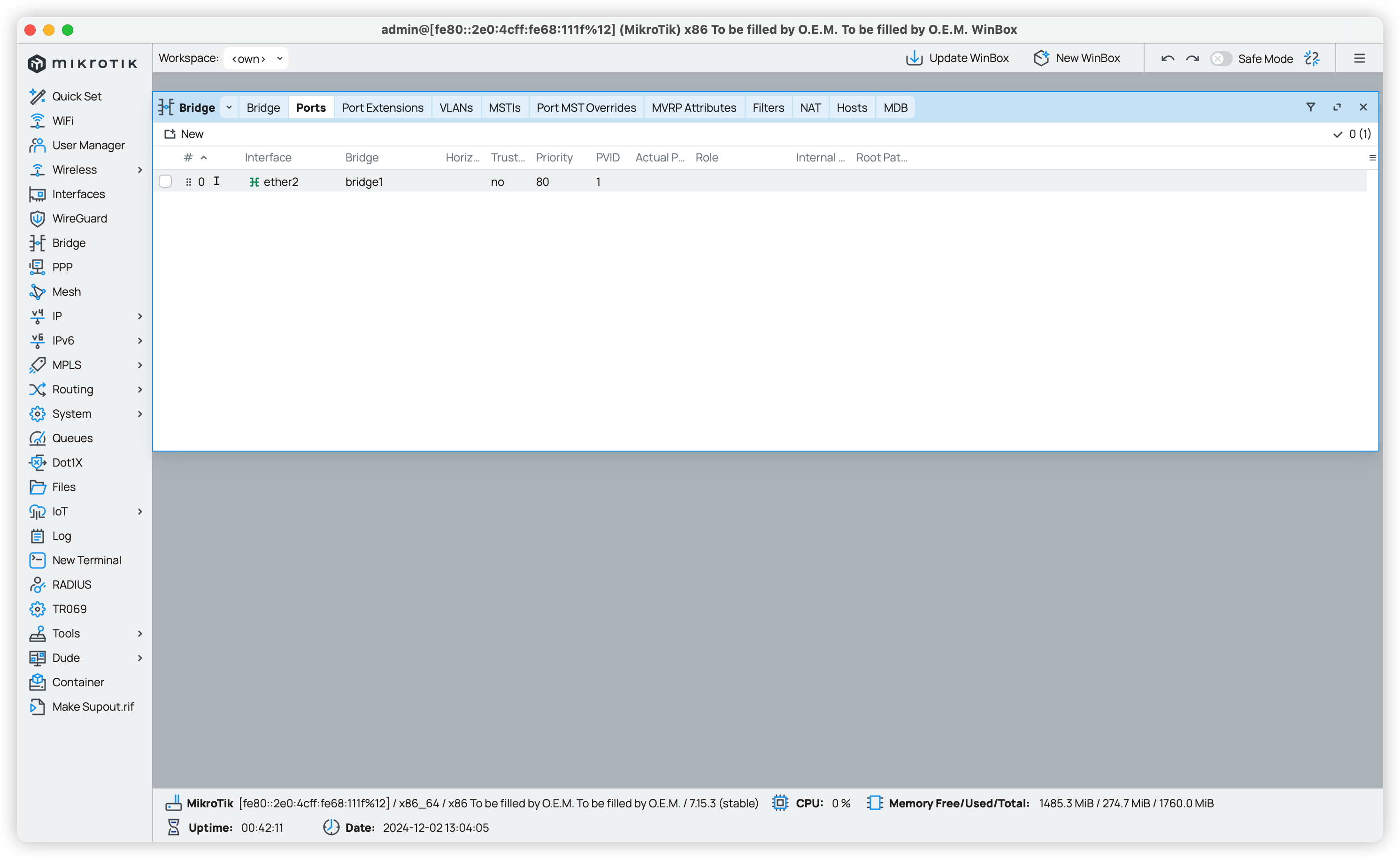Image resolution: width=1400 pixels, height=859 pixels.
Task: Expand the IoT submenu
Action: (x=140, y=511)
